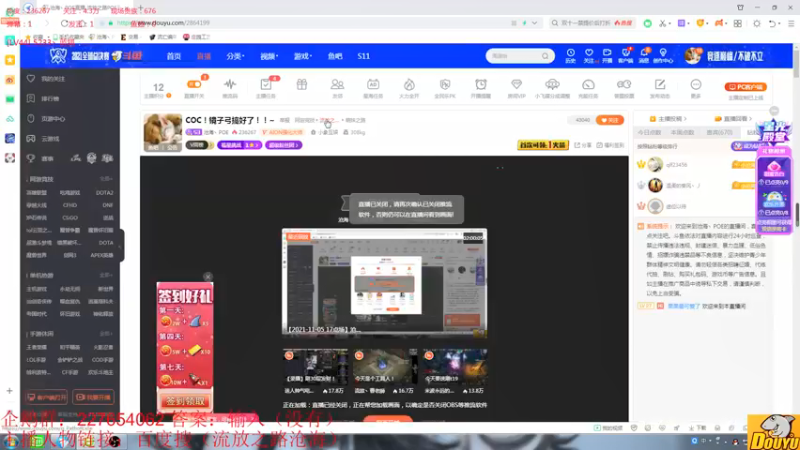Image resolution: width=800 pixels, height=450 pixels.
Task: Expand the 分类 dropdown menu
Action: 235,56
